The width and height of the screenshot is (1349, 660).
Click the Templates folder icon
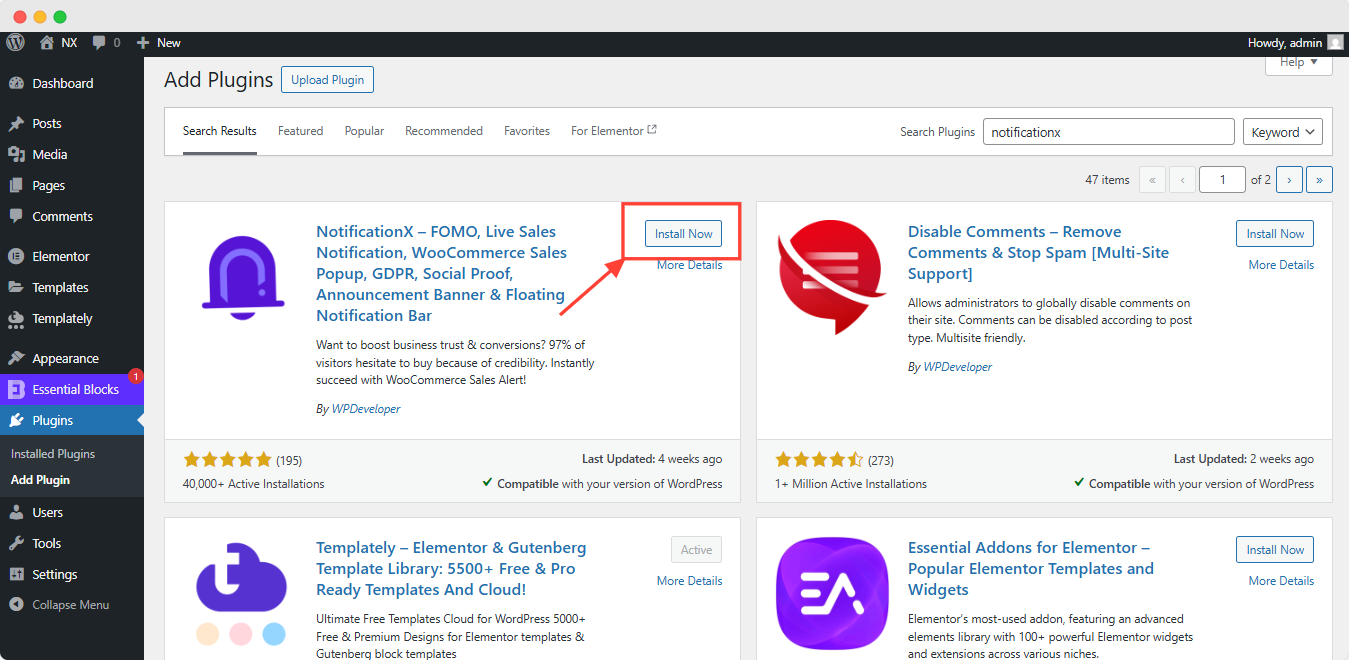pyautogui.click(x=16, y=288)
